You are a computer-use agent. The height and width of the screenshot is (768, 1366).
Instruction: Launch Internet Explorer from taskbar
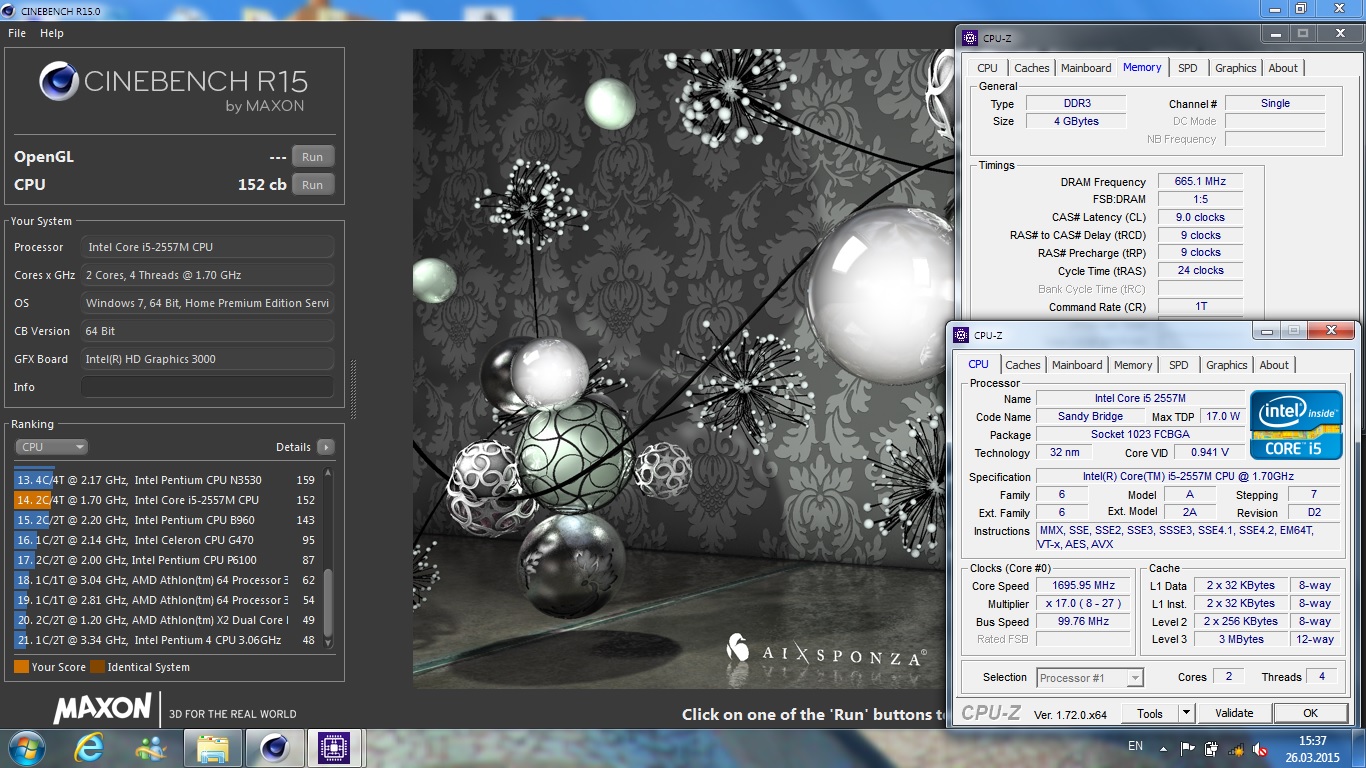click(x=90, y=748)
